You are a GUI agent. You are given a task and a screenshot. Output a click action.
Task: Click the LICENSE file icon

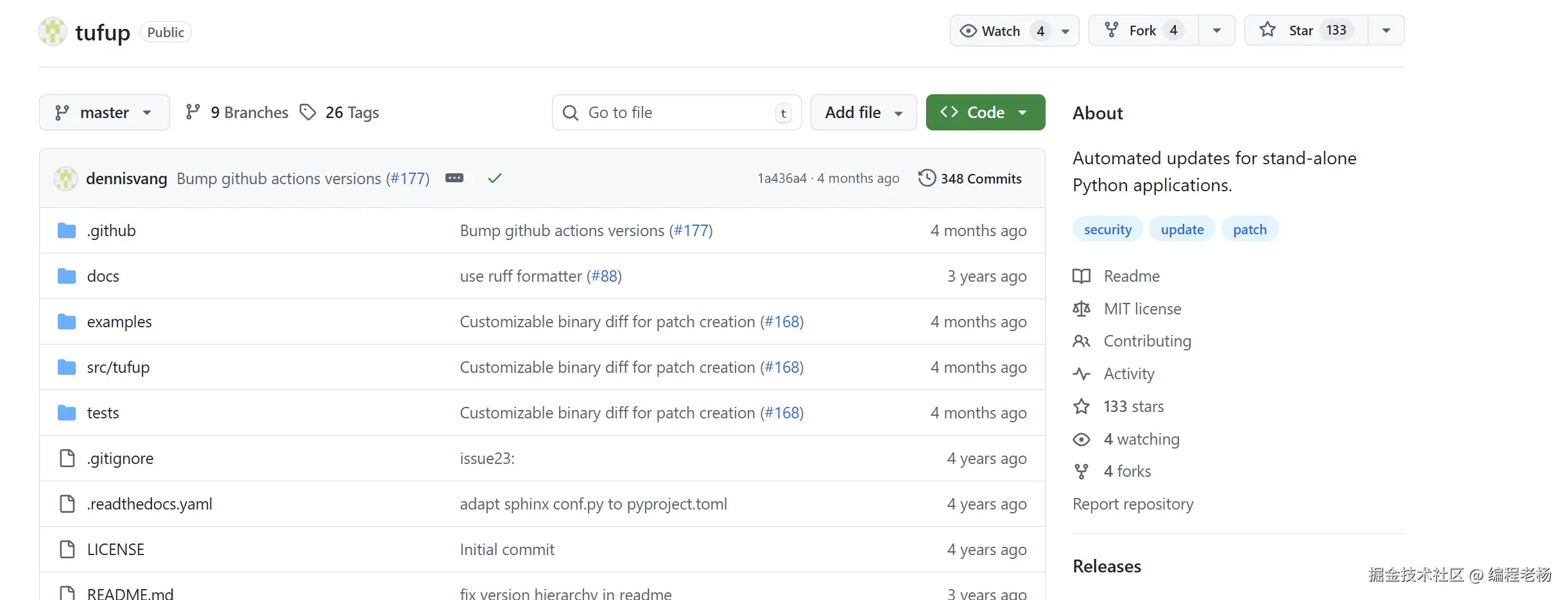pos(67,549)
